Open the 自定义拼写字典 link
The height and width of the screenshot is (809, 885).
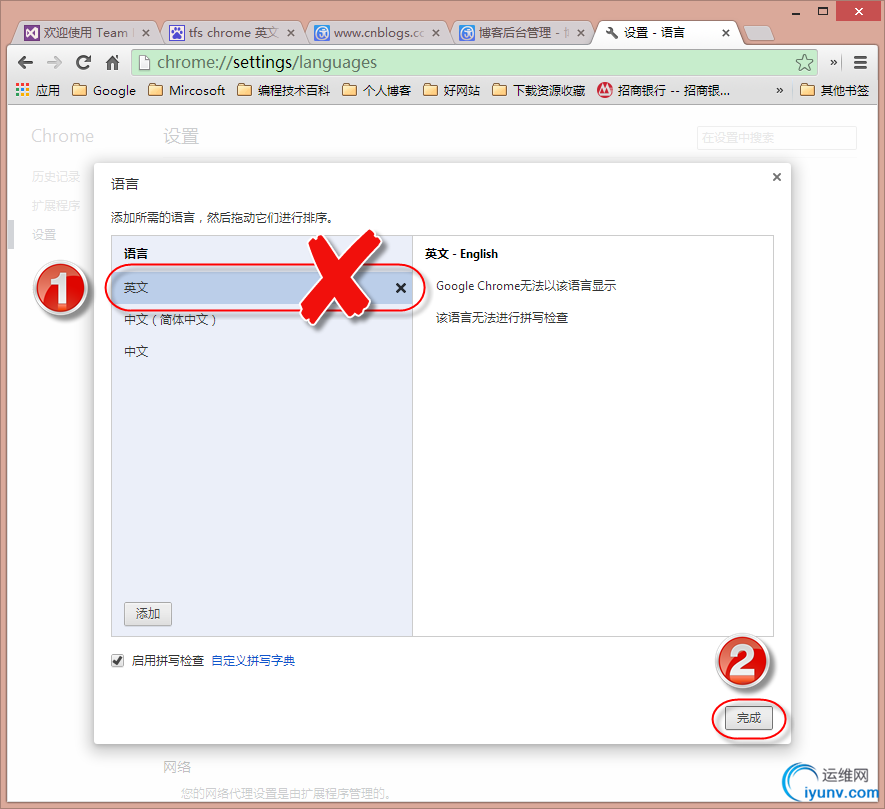click(253, 661)
